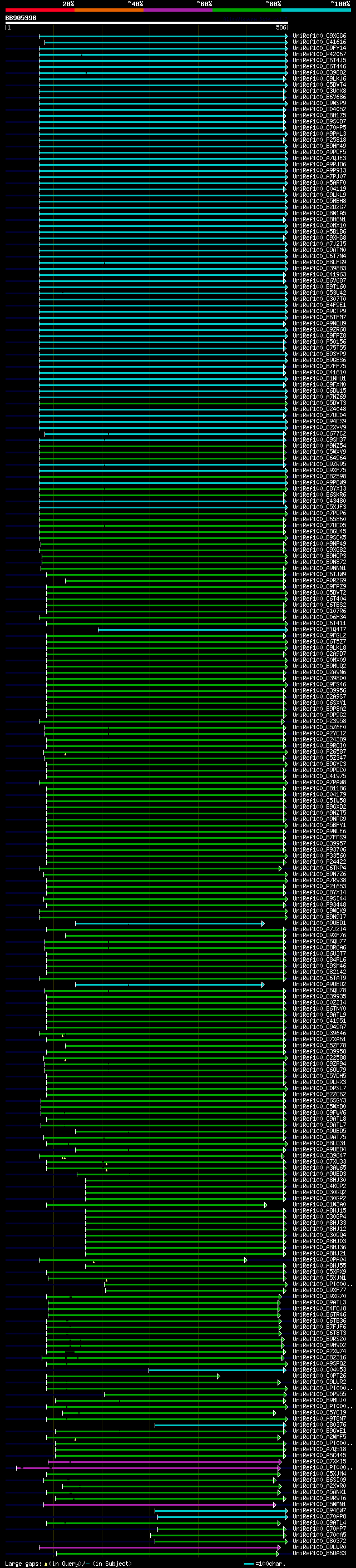Screen dimensions: 356x1568
Task: Select hit label UniRef100_A9P9I3
Action: (x=319, y=170)
